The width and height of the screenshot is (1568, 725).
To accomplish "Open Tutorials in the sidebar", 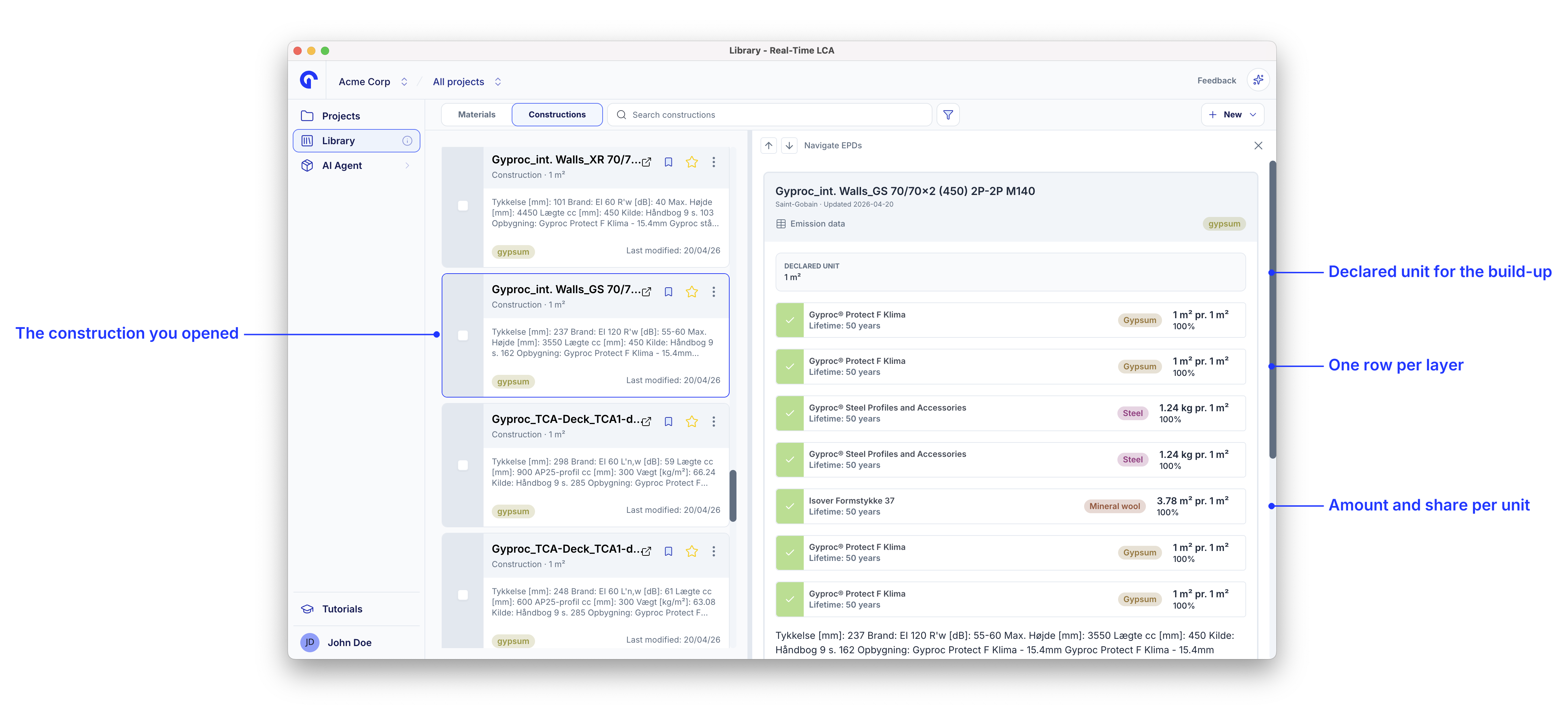I will 356,609.
